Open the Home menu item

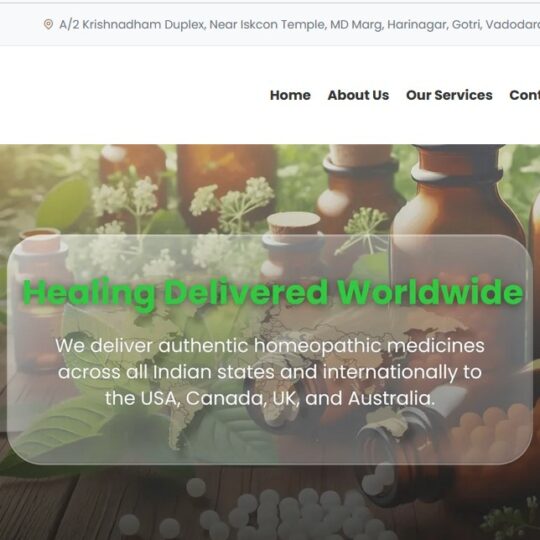[290, 95]
